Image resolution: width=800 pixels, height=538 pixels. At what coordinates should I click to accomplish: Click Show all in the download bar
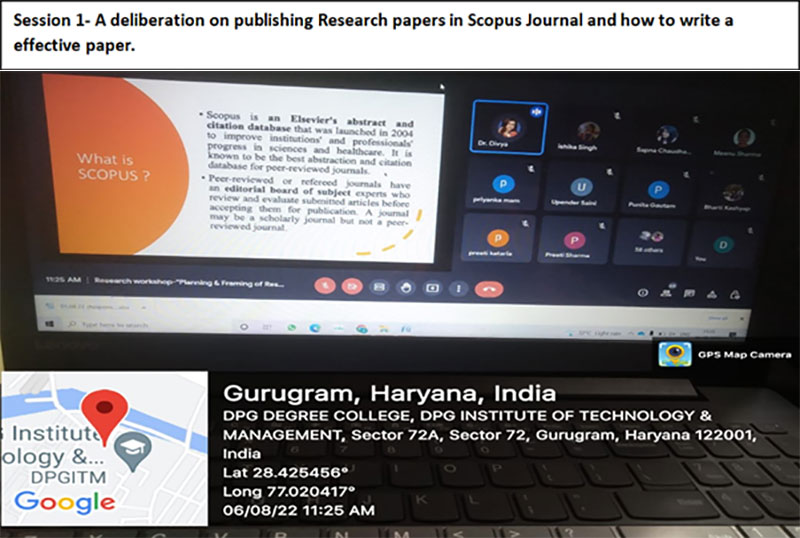(x=717, y=318)
